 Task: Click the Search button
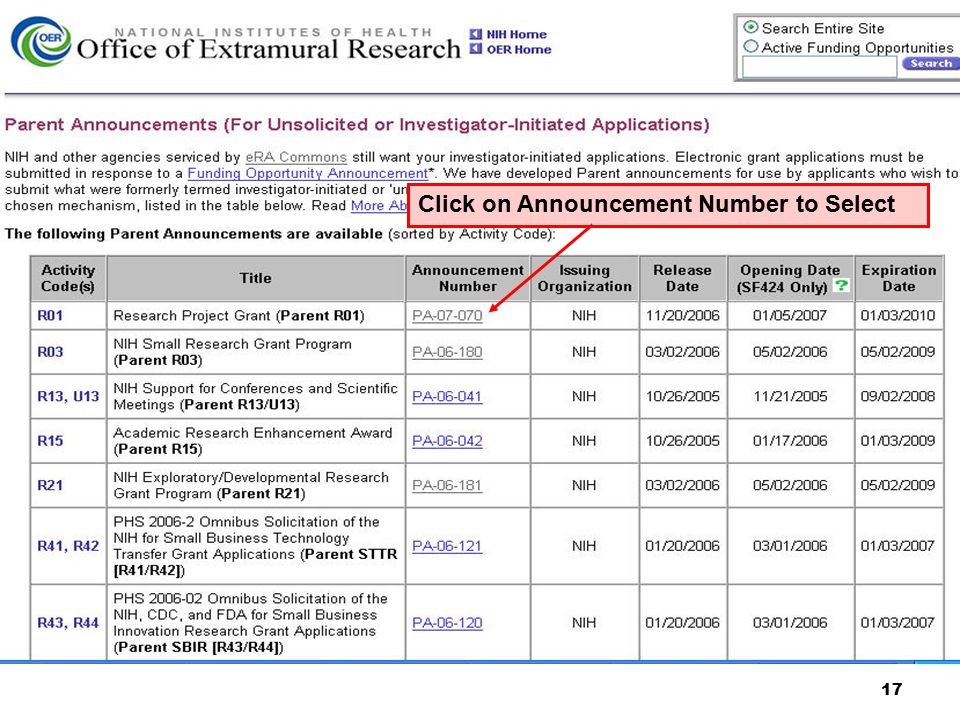tap(931, 64)
